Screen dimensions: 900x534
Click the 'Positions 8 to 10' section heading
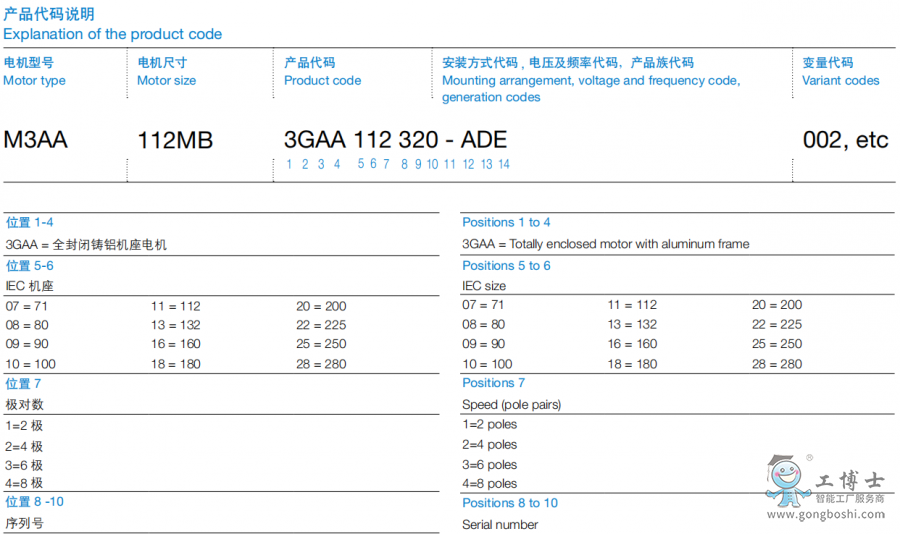tap(510, 503)
